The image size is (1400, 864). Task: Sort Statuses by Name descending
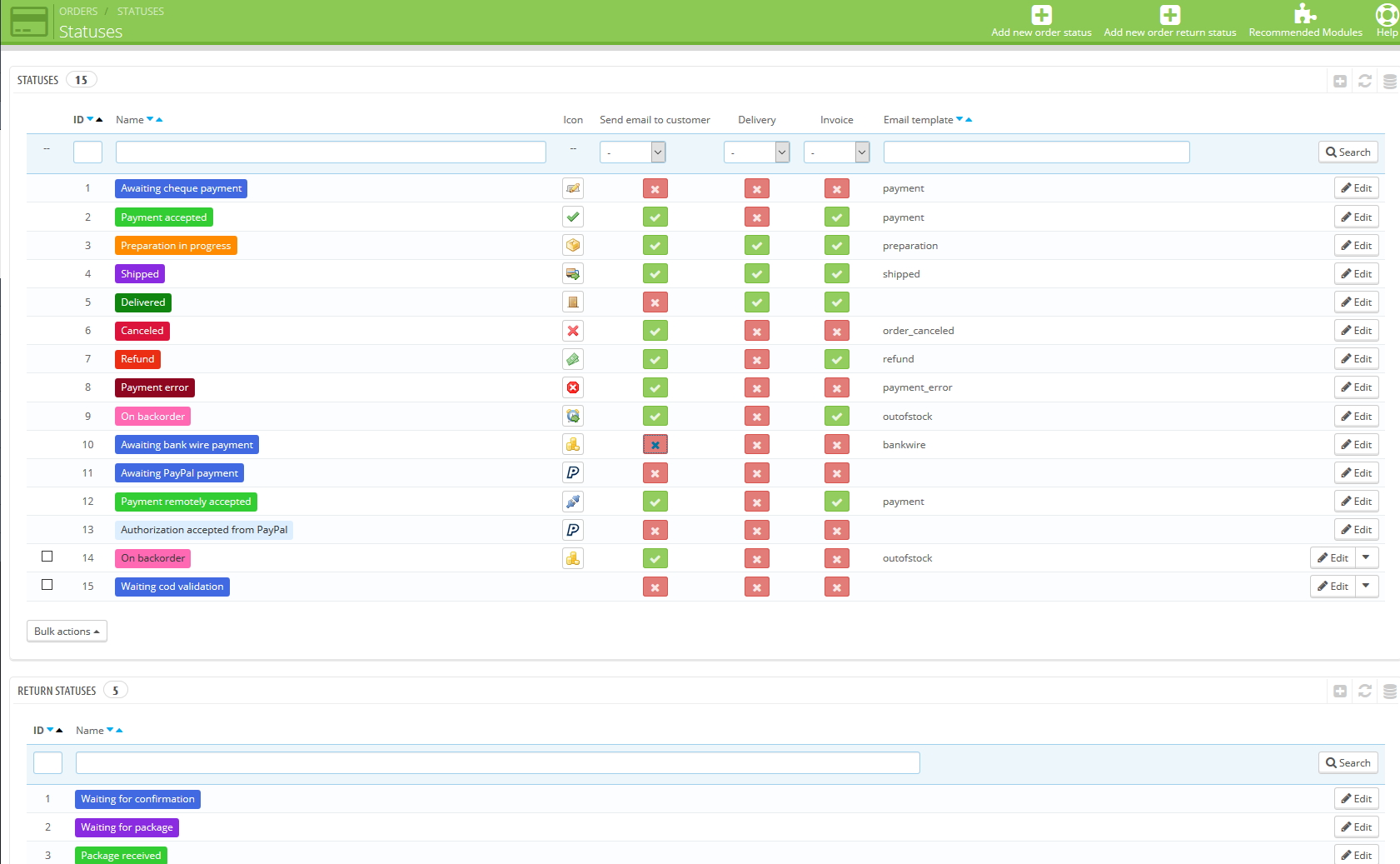coord(150,119)
